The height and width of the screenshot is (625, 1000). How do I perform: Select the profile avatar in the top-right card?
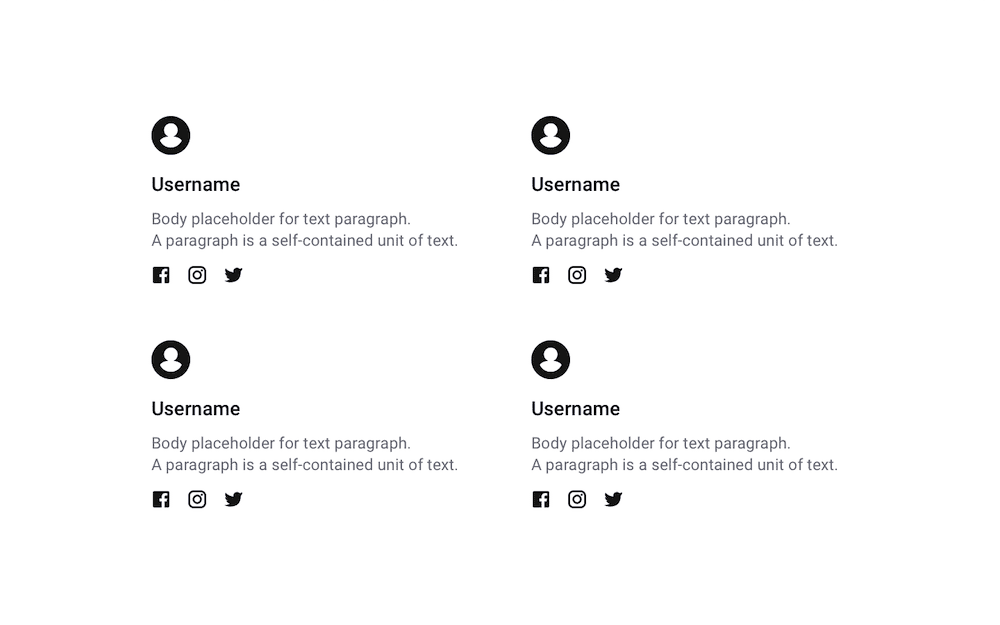[x=550, y=135]
